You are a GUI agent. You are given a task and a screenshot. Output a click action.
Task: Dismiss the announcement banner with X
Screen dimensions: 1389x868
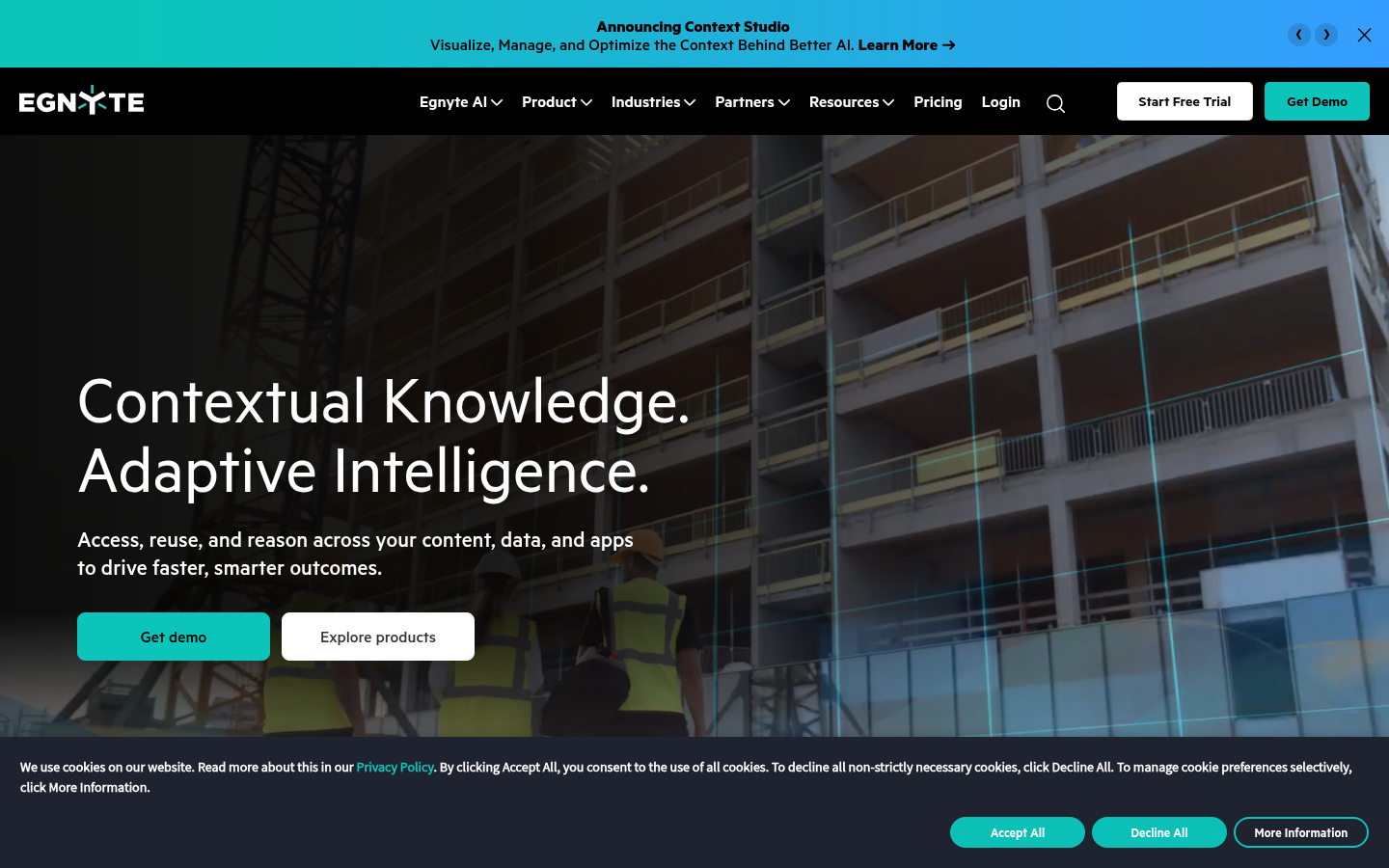(x=1364, y=35)
